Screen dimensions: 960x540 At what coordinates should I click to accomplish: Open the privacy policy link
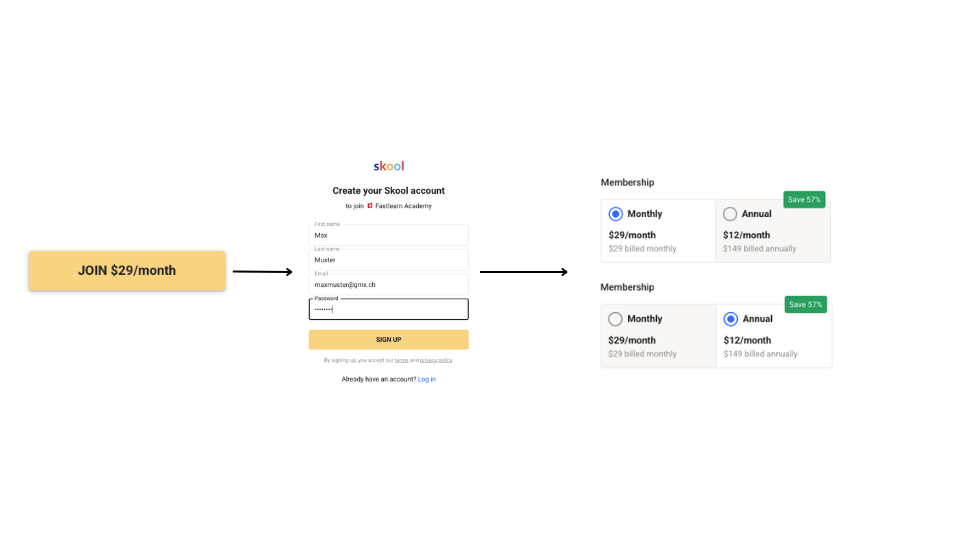(436, 360)
